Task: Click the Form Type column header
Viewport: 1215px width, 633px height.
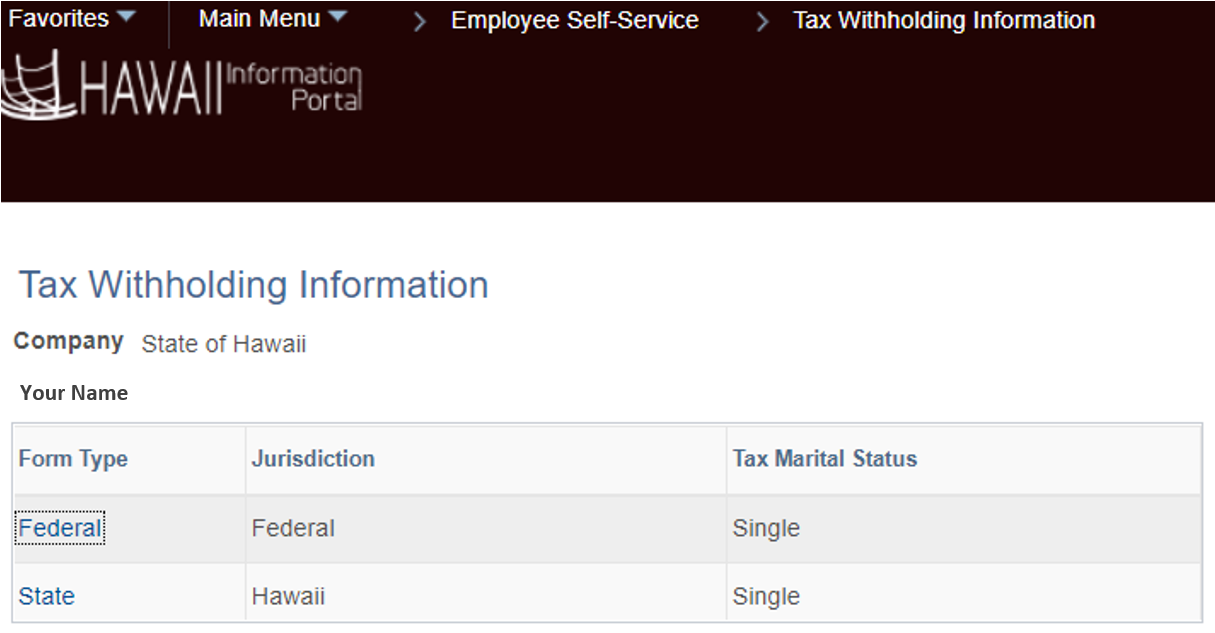Action: point(73,459)
